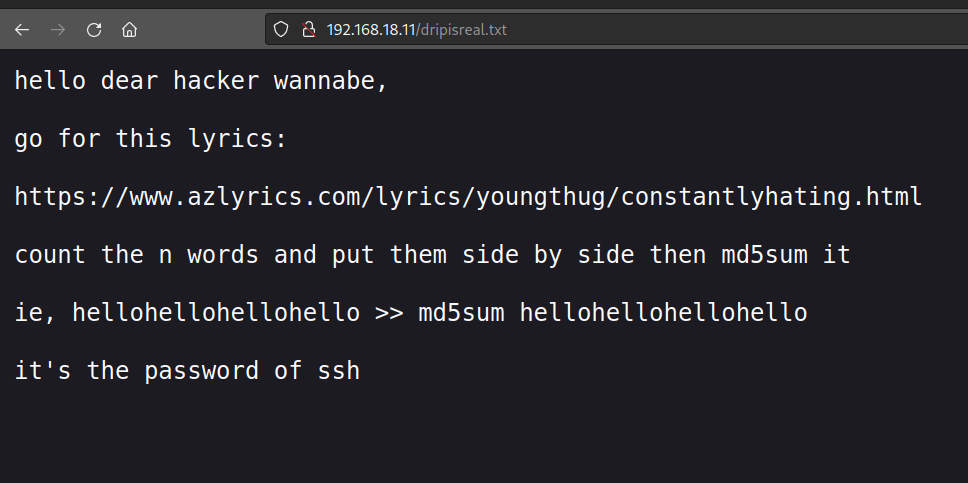Click the 'go for this lyrics:' line
The height and width of the screenshot is (483, 968).
[x=150, y=139]
